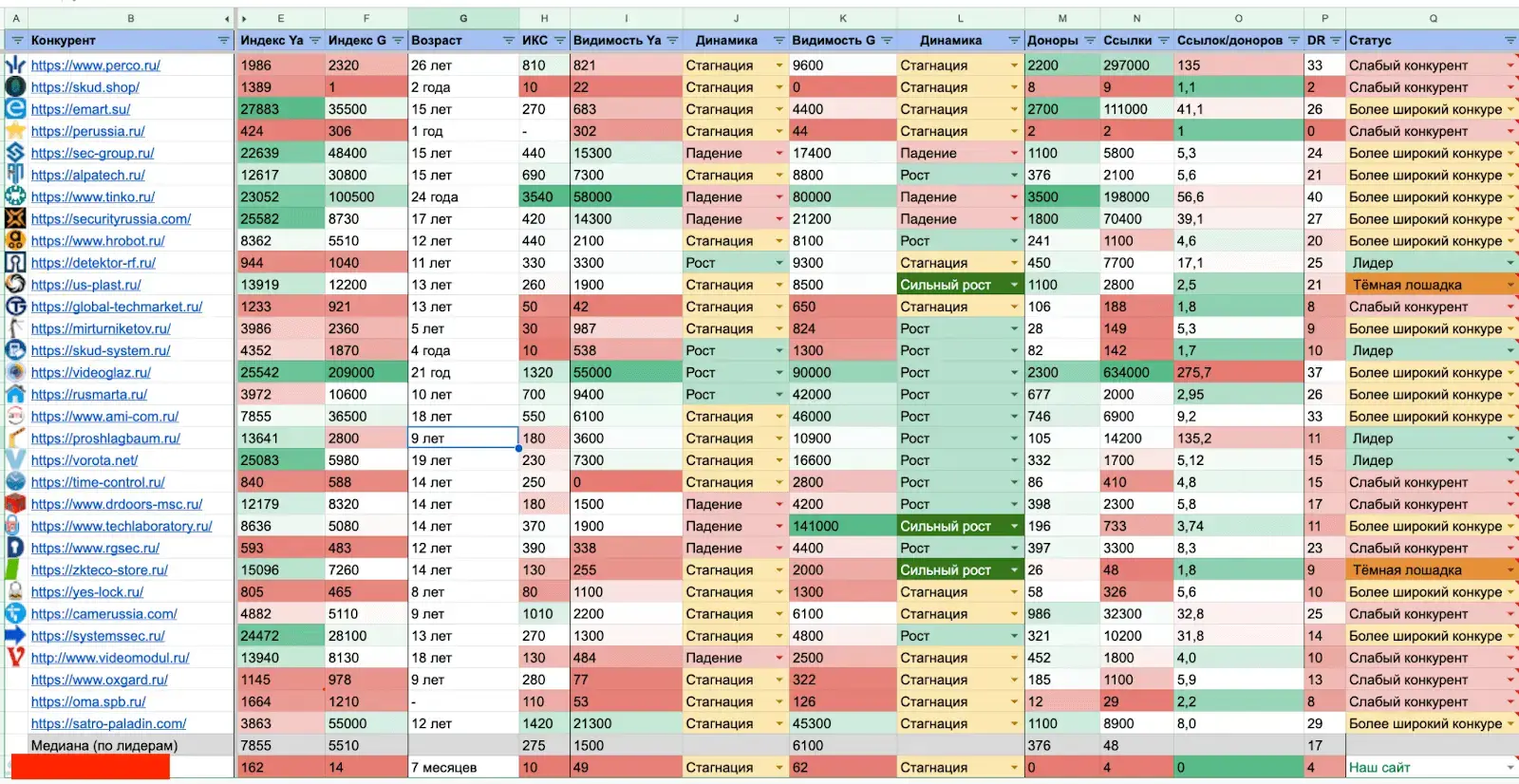Viewport: 1519px width, 784px height.
Task: Open the https://satro-paladin.com/ link
Action: click(x=108, y=723)
